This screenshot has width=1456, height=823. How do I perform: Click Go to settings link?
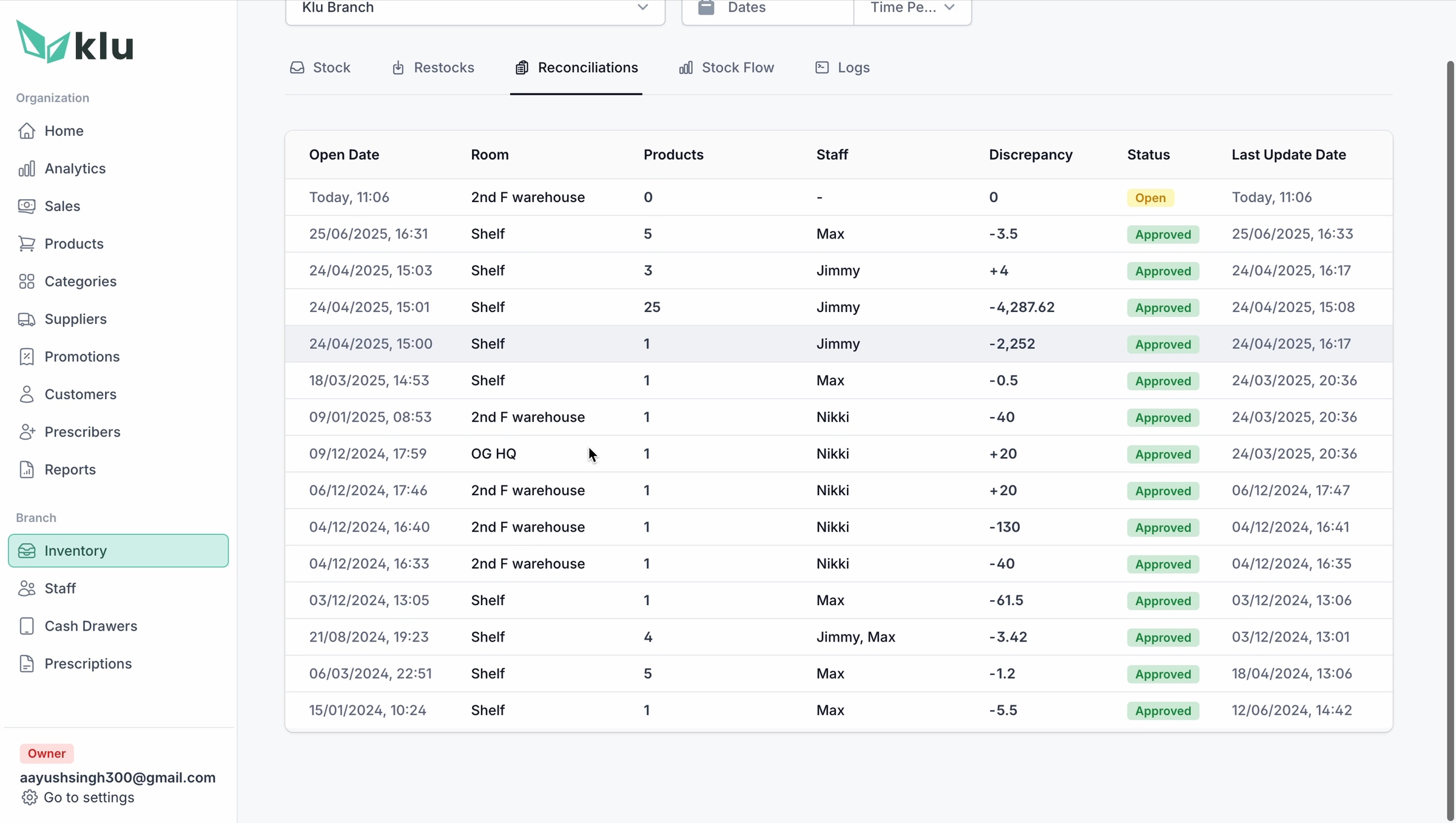(x=78, y=797)
